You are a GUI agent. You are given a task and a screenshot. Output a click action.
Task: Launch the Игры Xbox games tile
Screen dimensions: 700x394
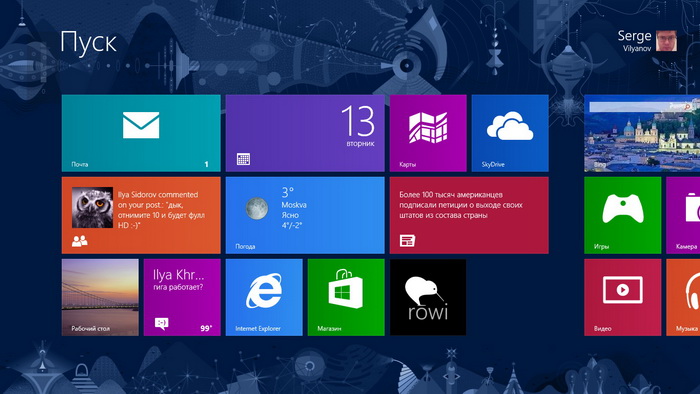click(x=623, y=215)
